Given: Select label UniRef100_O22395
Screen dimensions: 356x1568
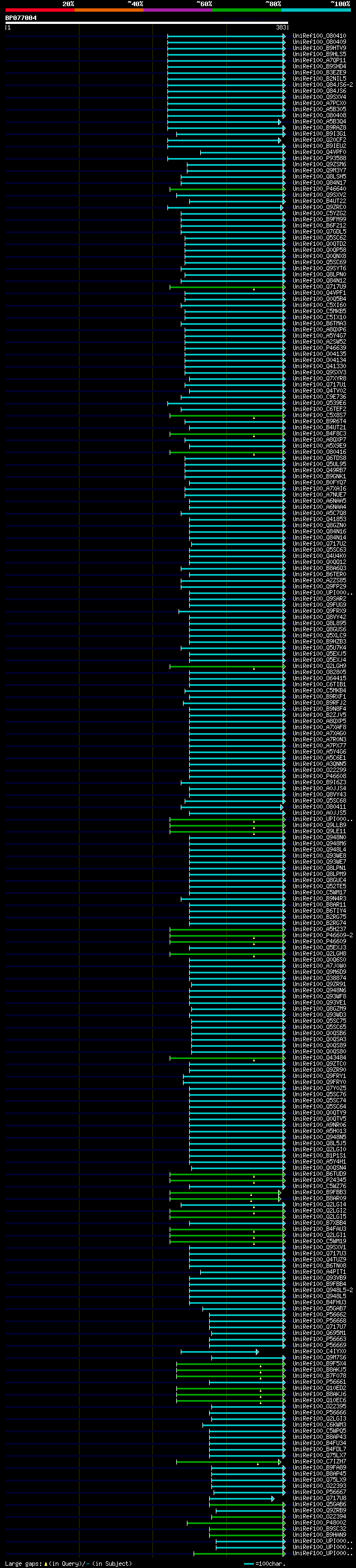Looking at the screenshot, I should [x=319, y=1407].
